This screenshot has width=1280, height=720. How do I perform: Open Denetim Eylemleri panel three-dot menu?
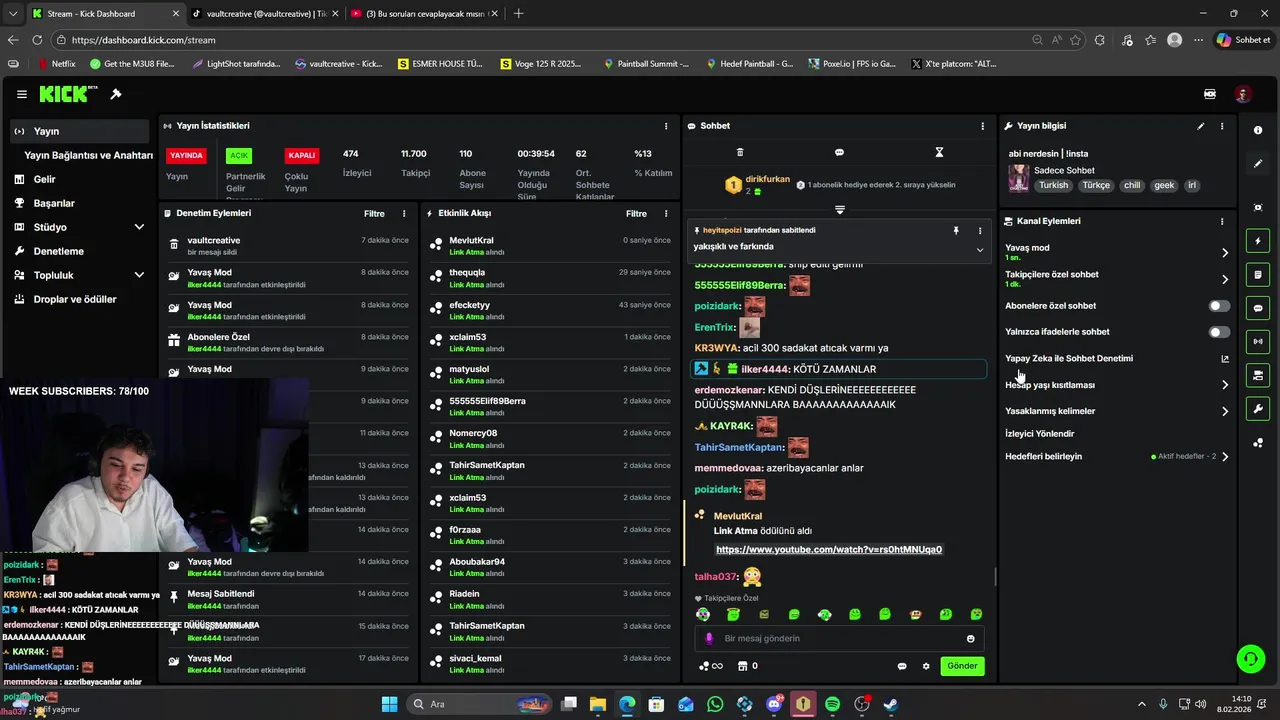pos(404,213)
